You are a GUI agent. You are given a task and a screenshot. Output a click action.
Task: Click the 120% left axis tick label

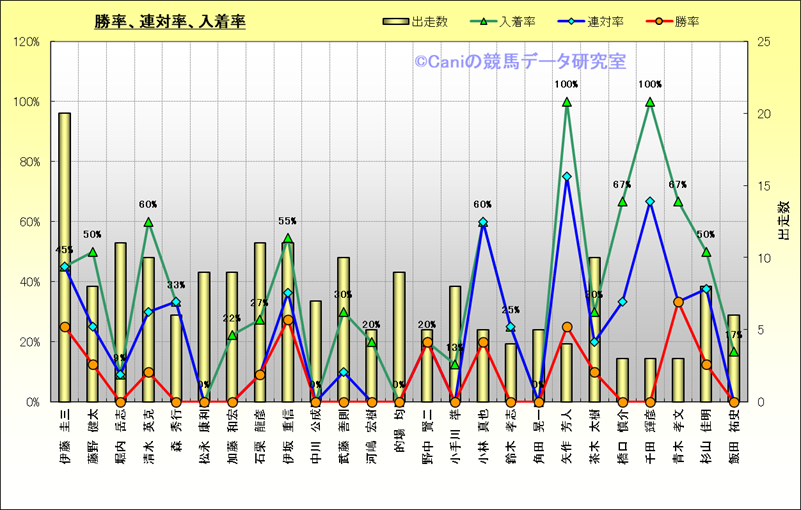point(26,42)
